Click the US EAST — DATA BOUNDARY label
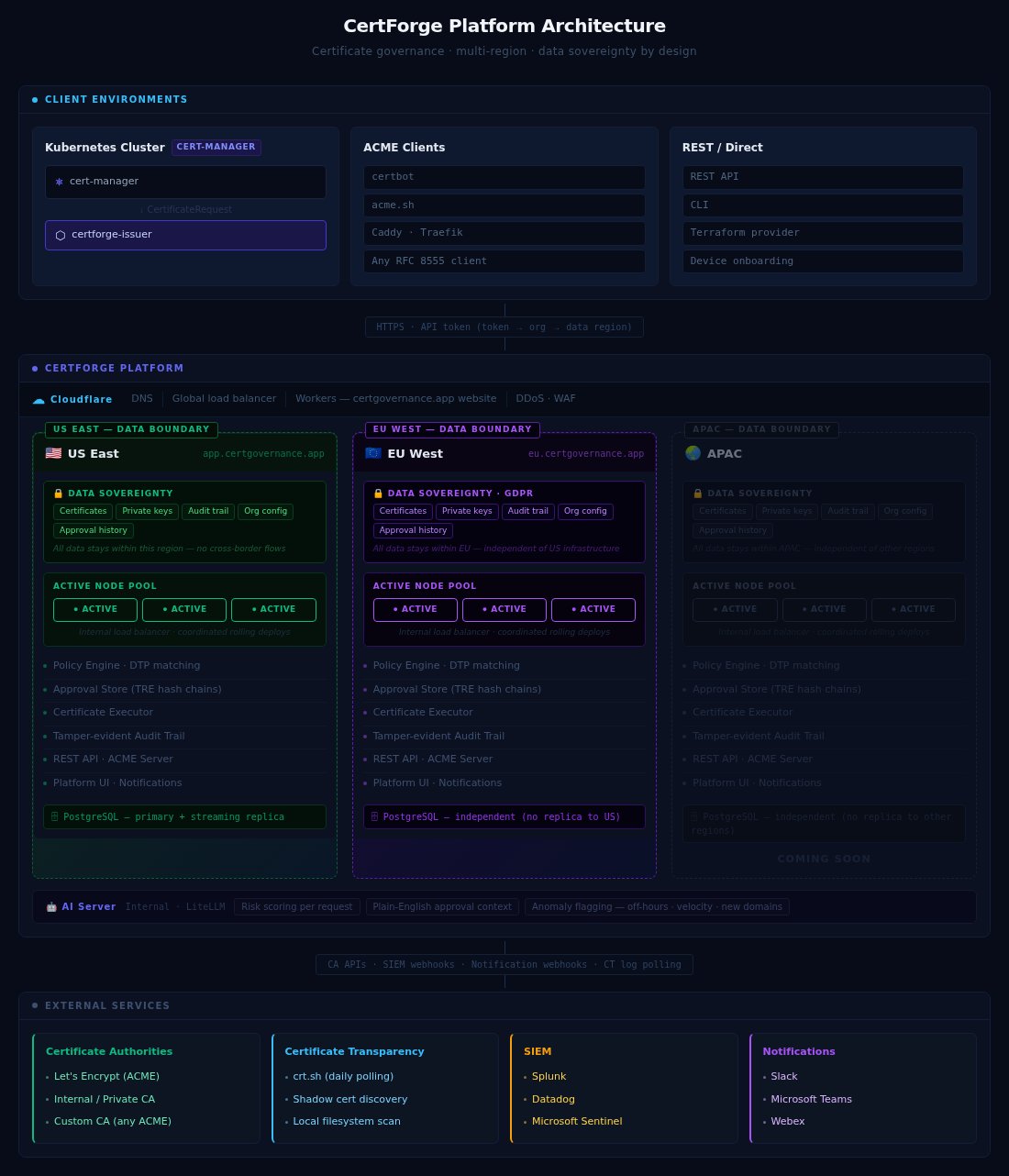The height and width of the screenshot is (1176, 1009). pyautogui.click(x=131, y=429)
